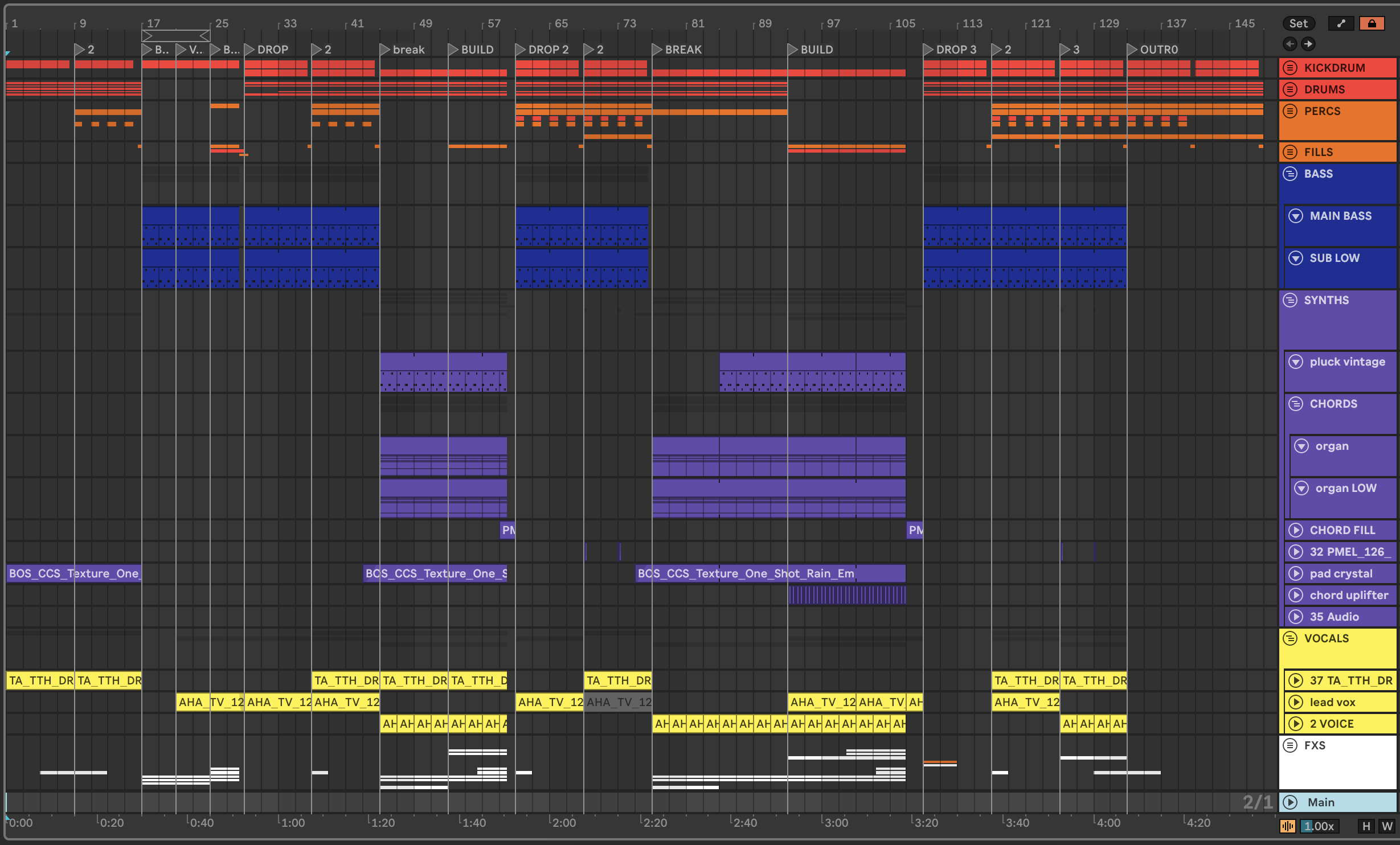Select the KICKDRUM track name
The height and width of the screenshot is (845, 1400).
tap(1334, 68)
